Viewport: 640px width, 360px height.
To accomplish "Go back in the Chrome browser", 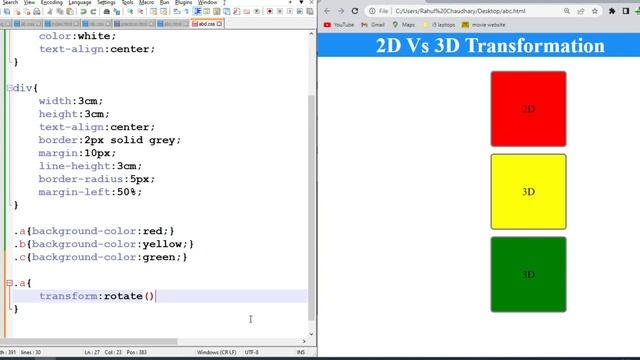I will tap(327, 11).
